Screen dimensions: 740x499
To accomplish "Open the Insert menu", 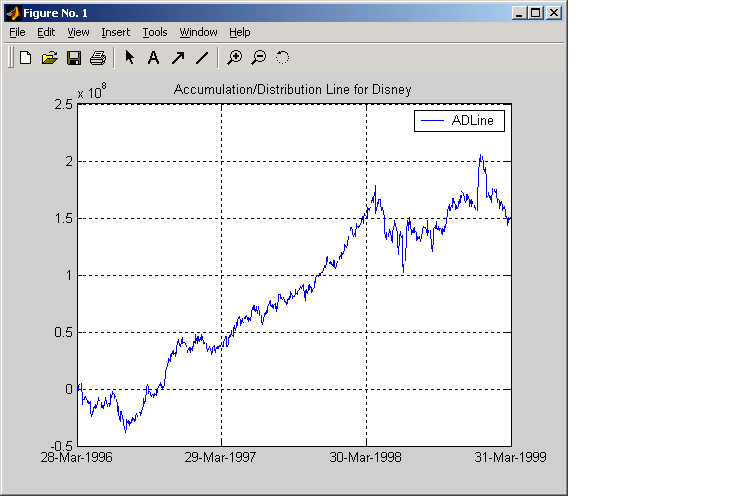I will 115,32.
